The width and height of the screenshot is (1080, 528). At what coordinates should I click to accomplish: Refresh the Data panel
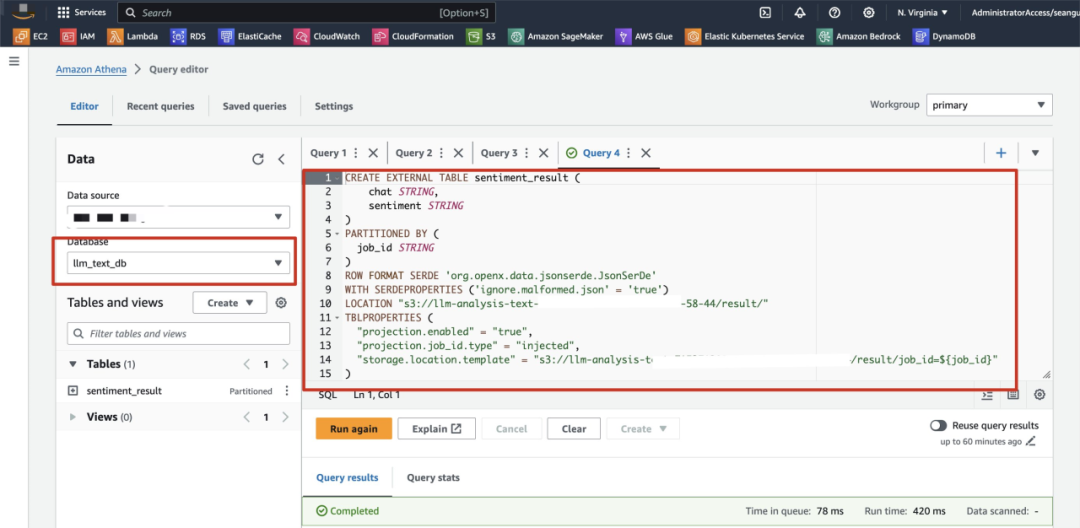(x=258, y=159)
